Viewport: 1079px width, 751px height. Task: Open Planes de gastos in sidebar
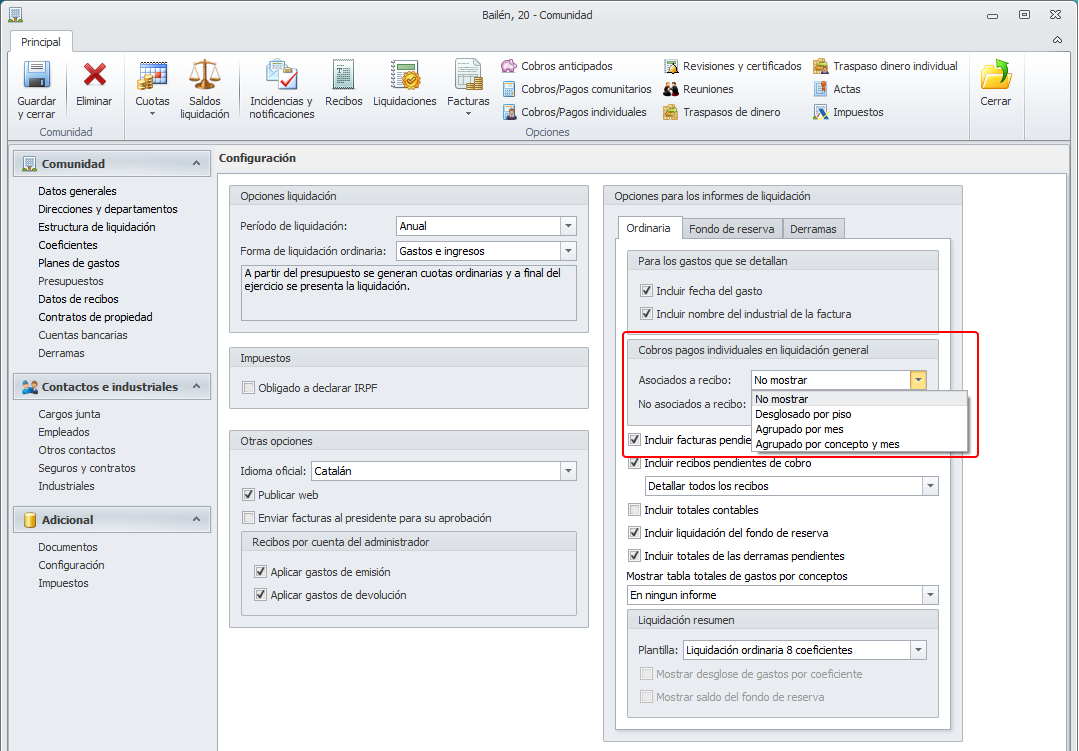tap(78, 263)
